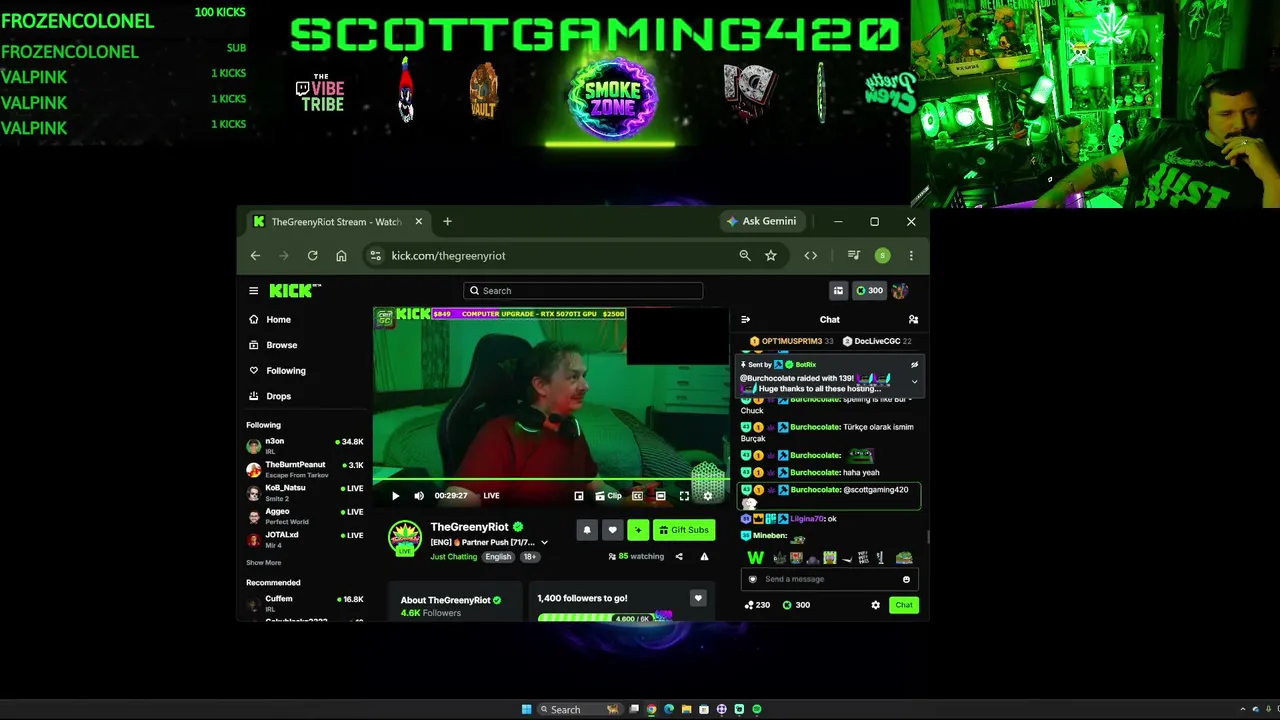The width and height of the screenshot is (1280, 720).
Task: Open the Just Chatting category link
Action: click(454, 557)
